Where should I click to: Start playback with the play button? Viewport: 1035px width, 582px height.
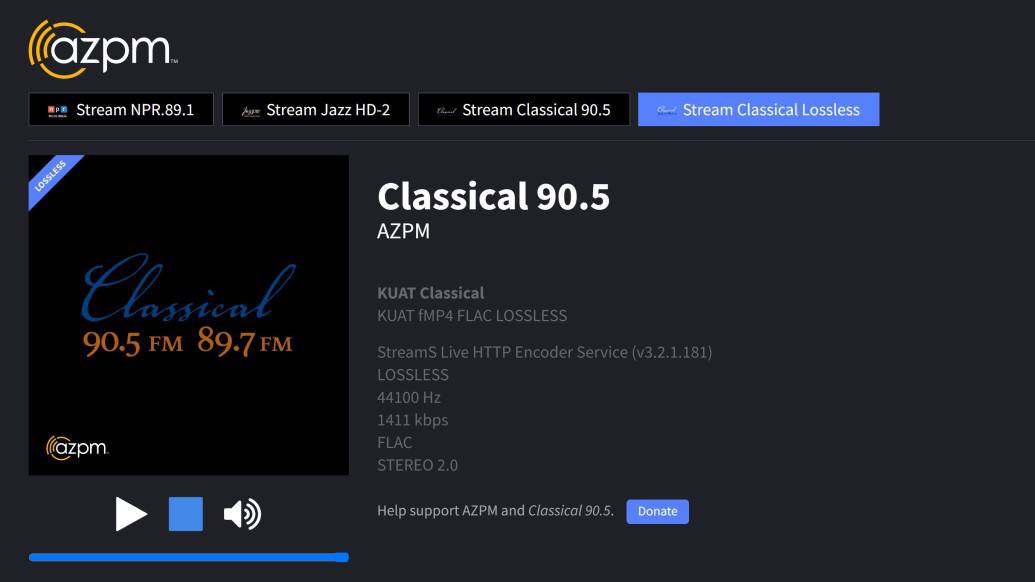(x=131, y=514)
